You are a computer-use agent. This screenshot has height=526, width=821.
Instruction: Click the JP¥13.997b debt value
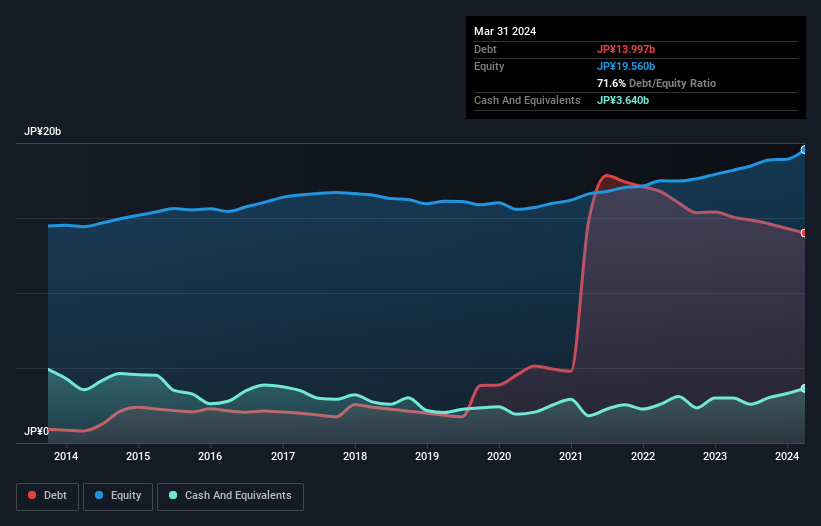pos(626,49)
